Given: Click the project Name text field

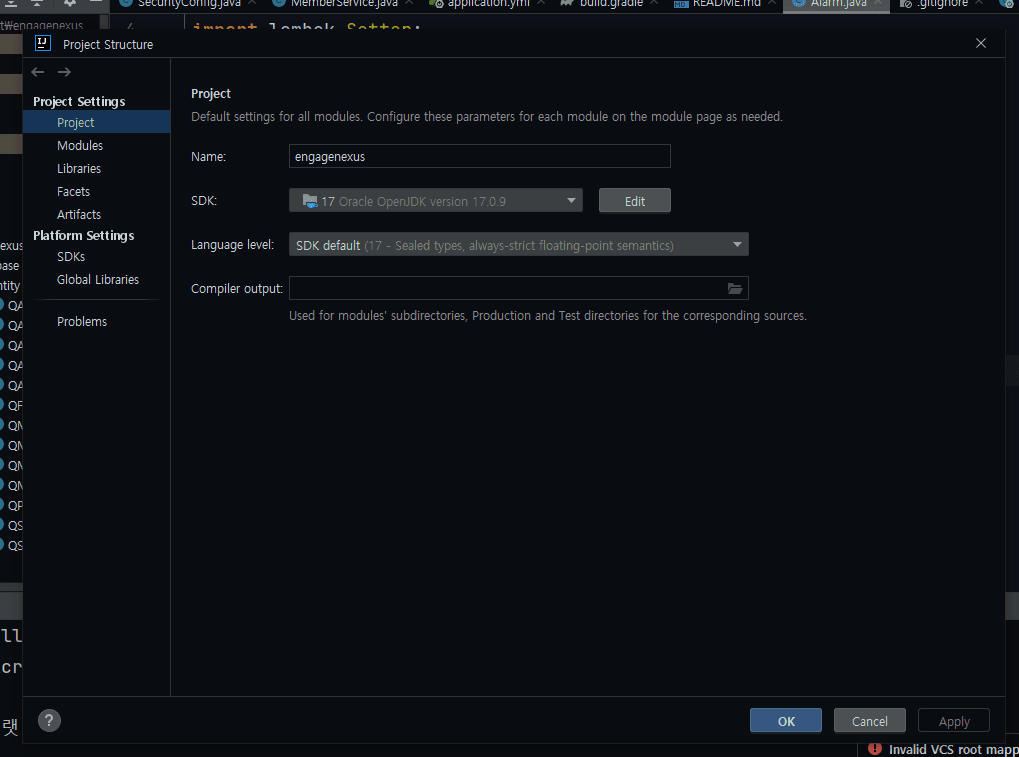Looking at the screenshot, I should [479, 156].
